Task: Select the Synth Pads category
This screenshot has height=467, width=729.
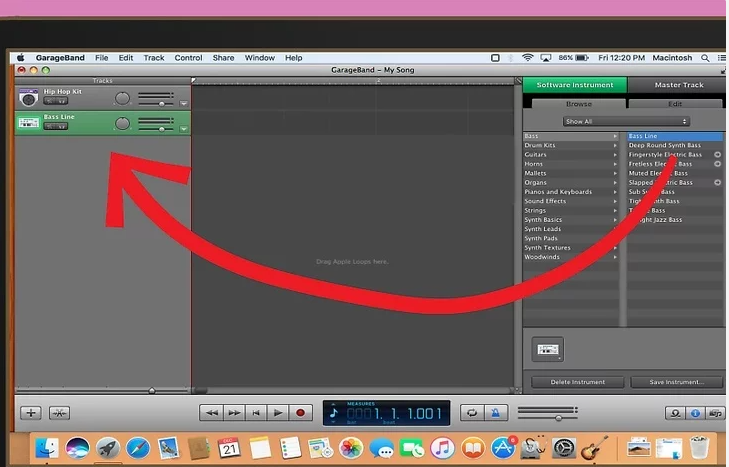Action: pos(571,238)
